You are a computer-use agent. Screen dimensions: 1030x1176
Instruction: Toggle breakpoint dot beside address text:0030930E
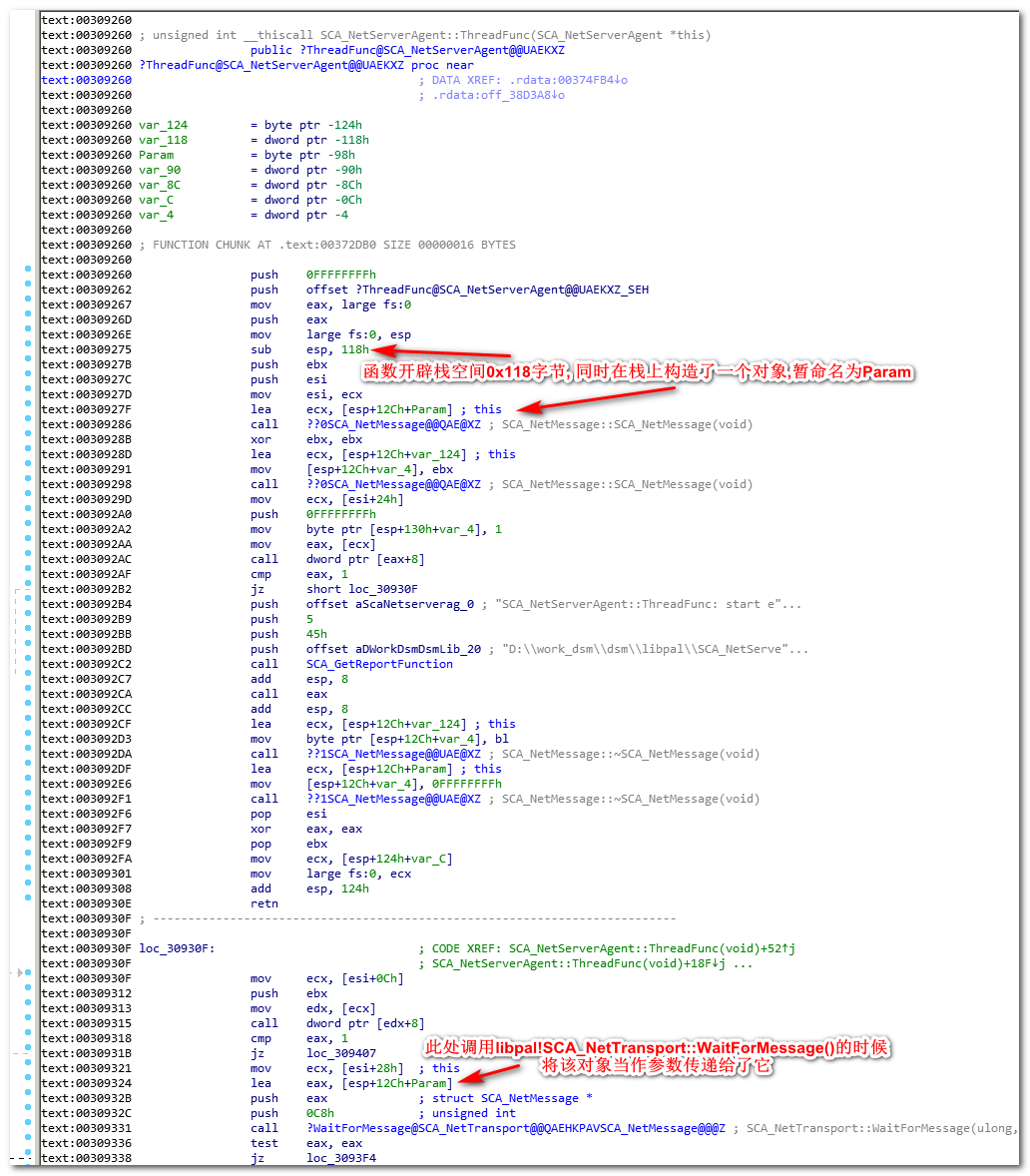[x=28, y=897]
